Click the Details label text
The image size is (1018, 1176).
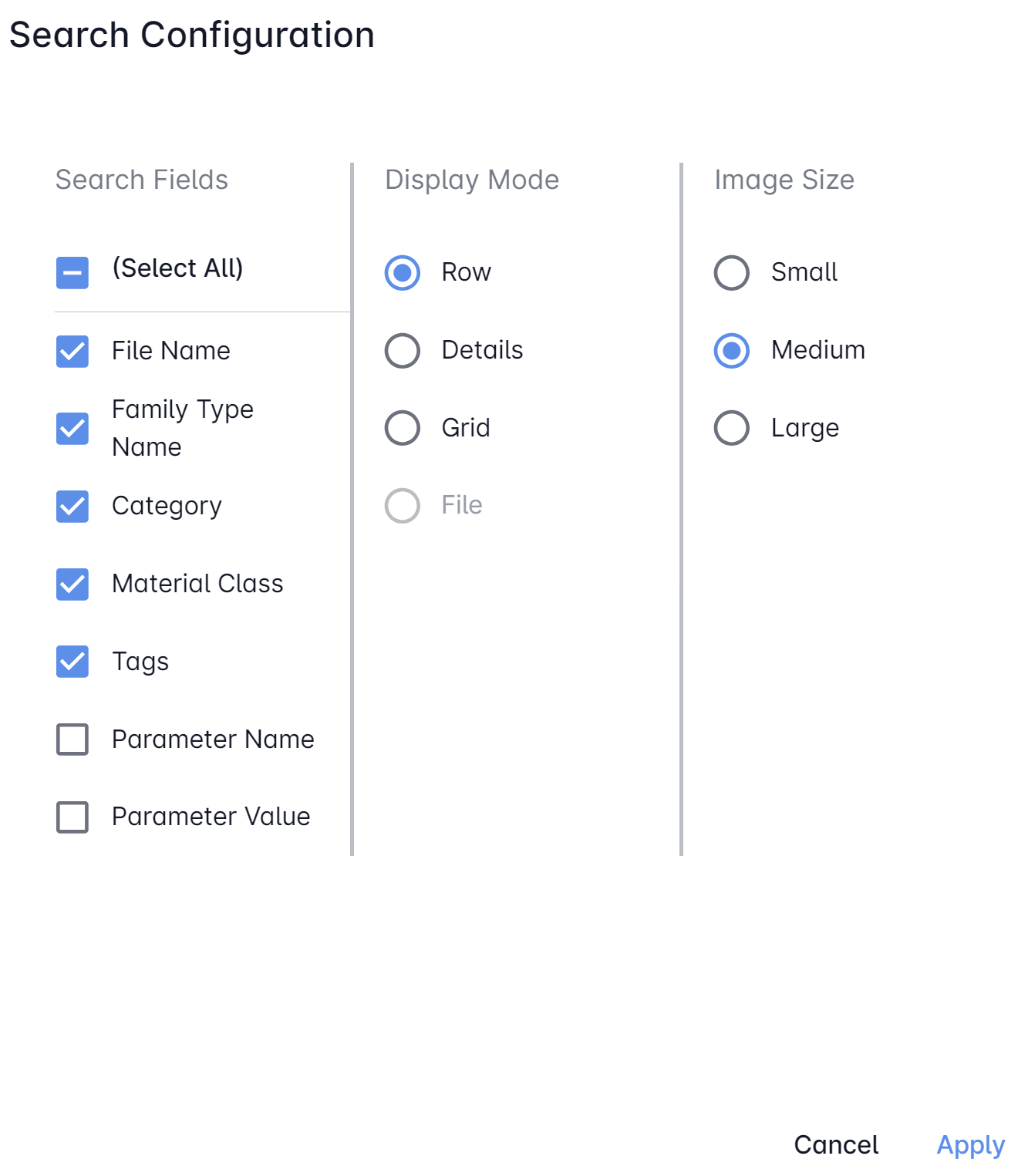point(482,350)
